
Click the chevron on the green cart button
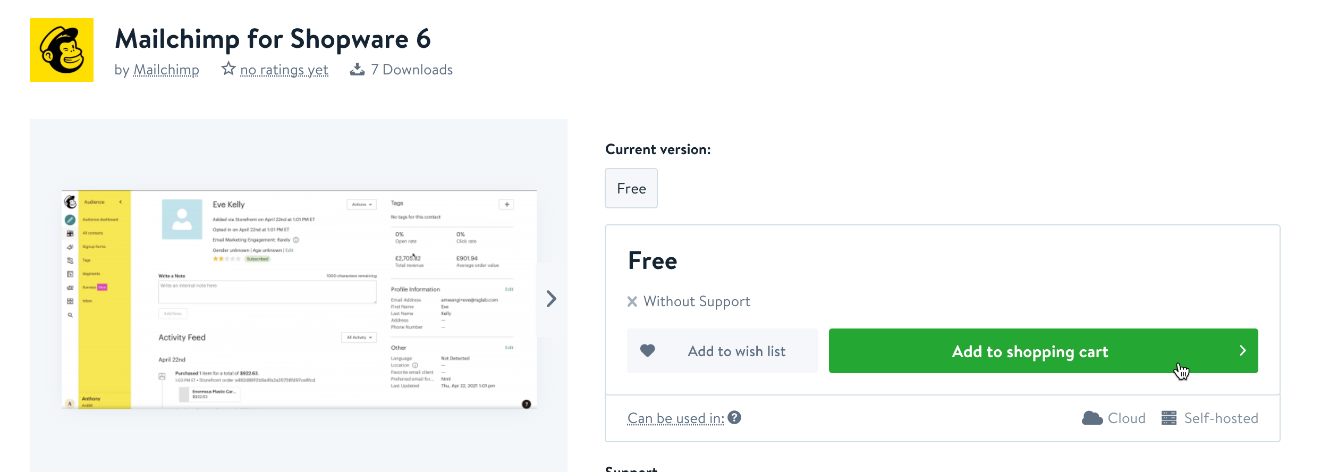1243,351
